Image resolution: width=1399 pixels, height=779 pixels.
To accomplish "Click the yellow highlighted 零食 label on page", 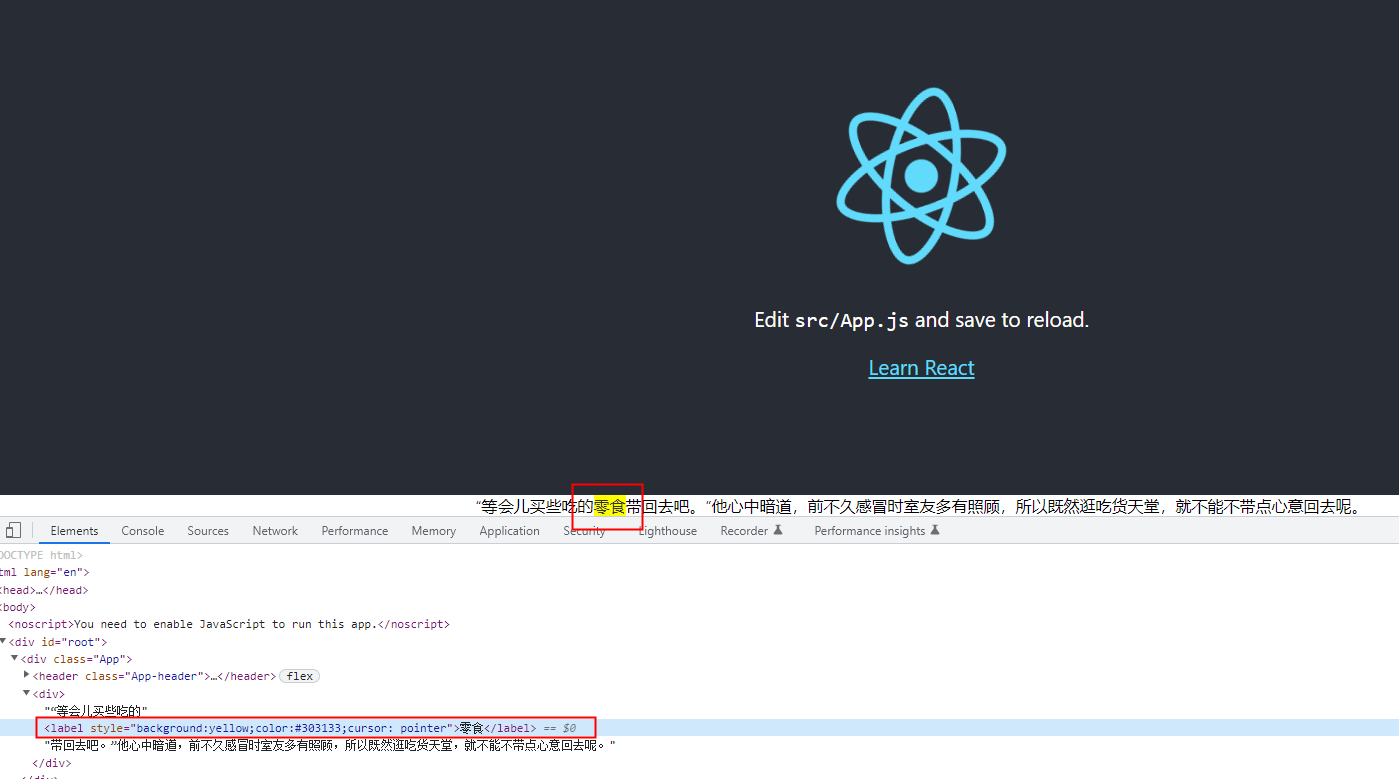I will pyautogui.click(x=610, y=507).
